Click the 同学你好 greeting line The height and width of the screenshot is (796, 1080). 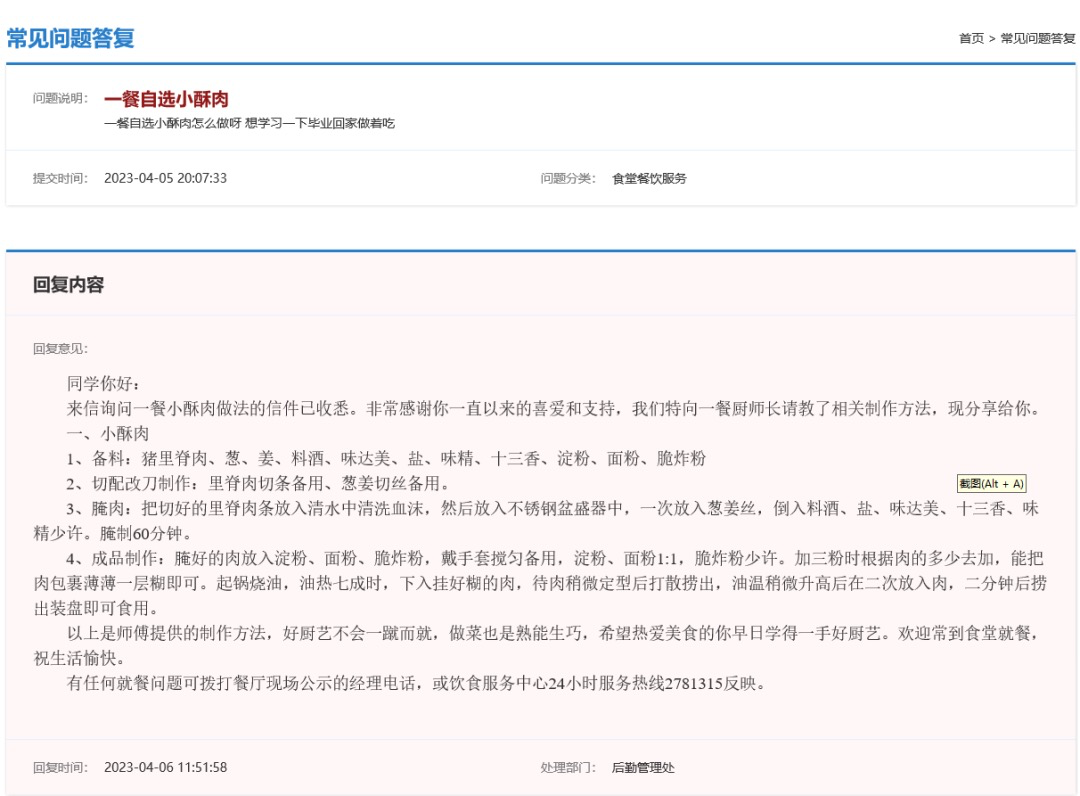[x=105, y=383]
